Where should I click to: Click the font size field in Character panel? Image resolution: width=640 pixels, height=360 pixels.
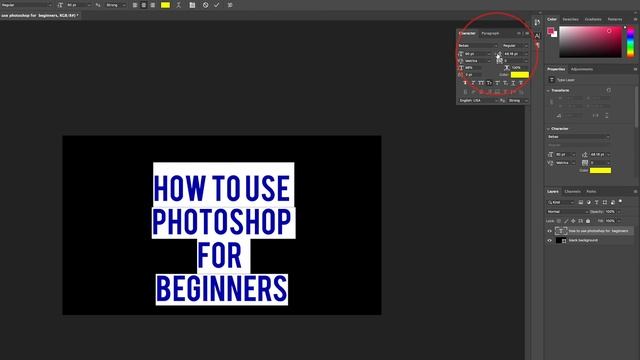click(x=477, y=54)
